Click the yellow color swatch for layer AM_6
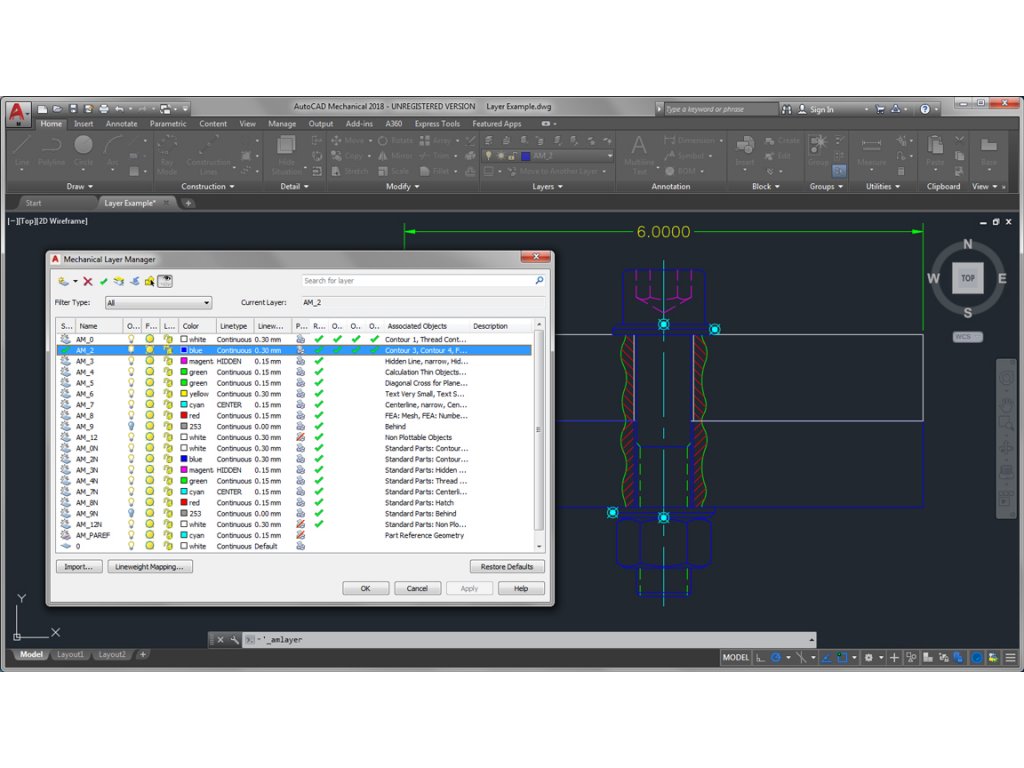This screenshot has height=768, width=1024. point(184,394)
